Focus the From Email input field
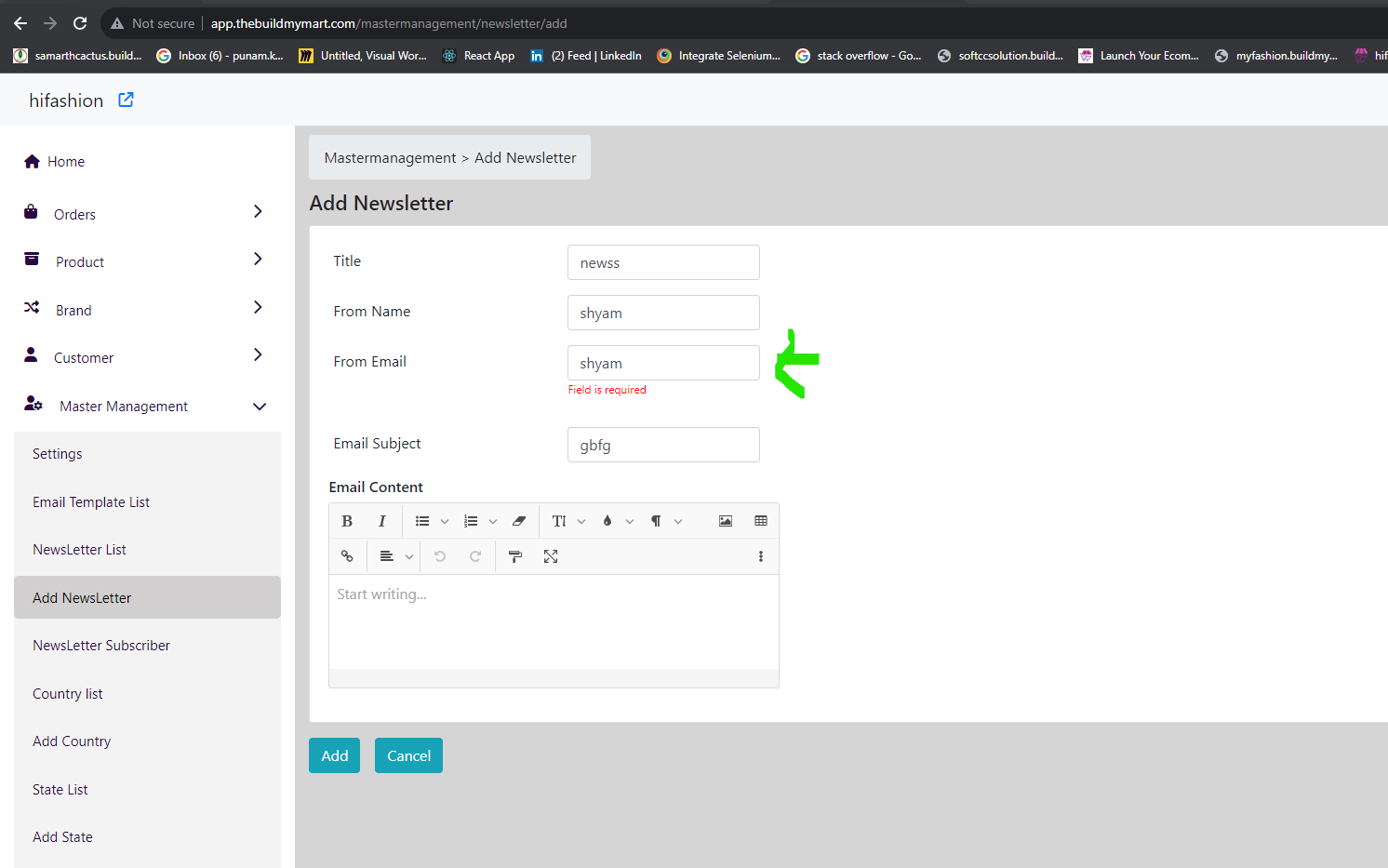This screenshot has height=868, width=1388. [x=663, y=363]
